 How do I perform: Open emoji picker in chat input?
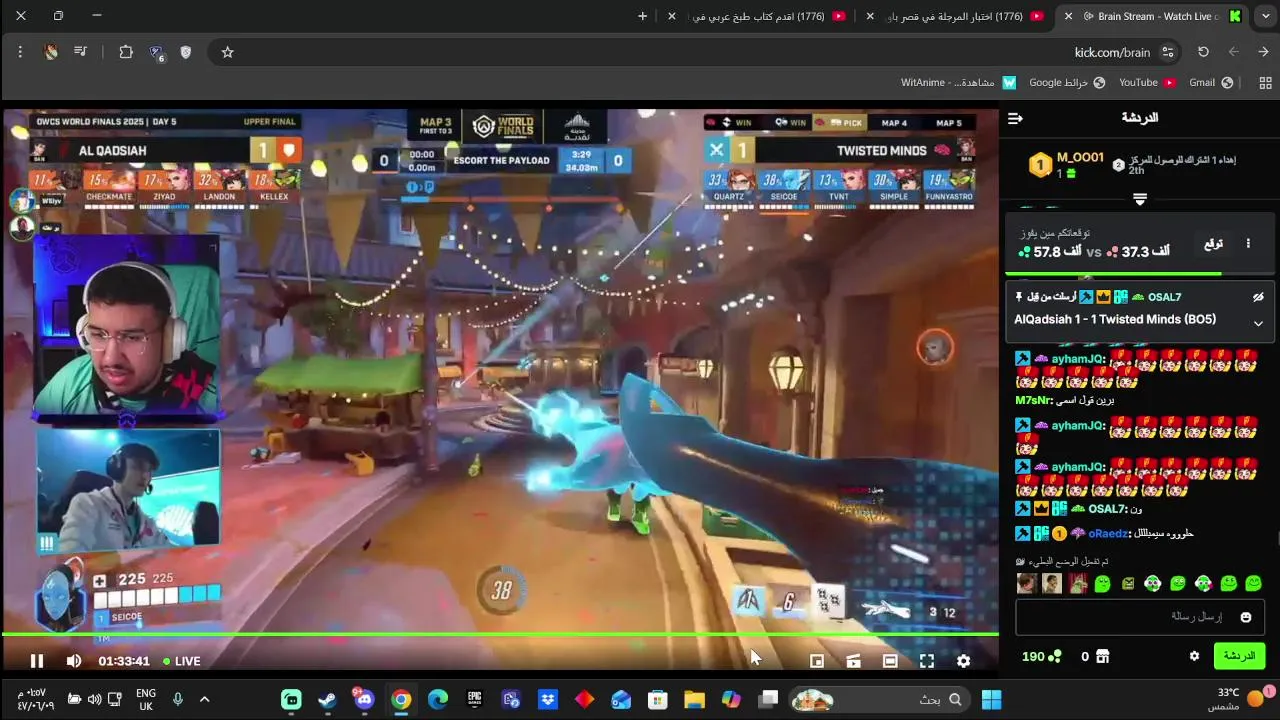(1246, 617)
